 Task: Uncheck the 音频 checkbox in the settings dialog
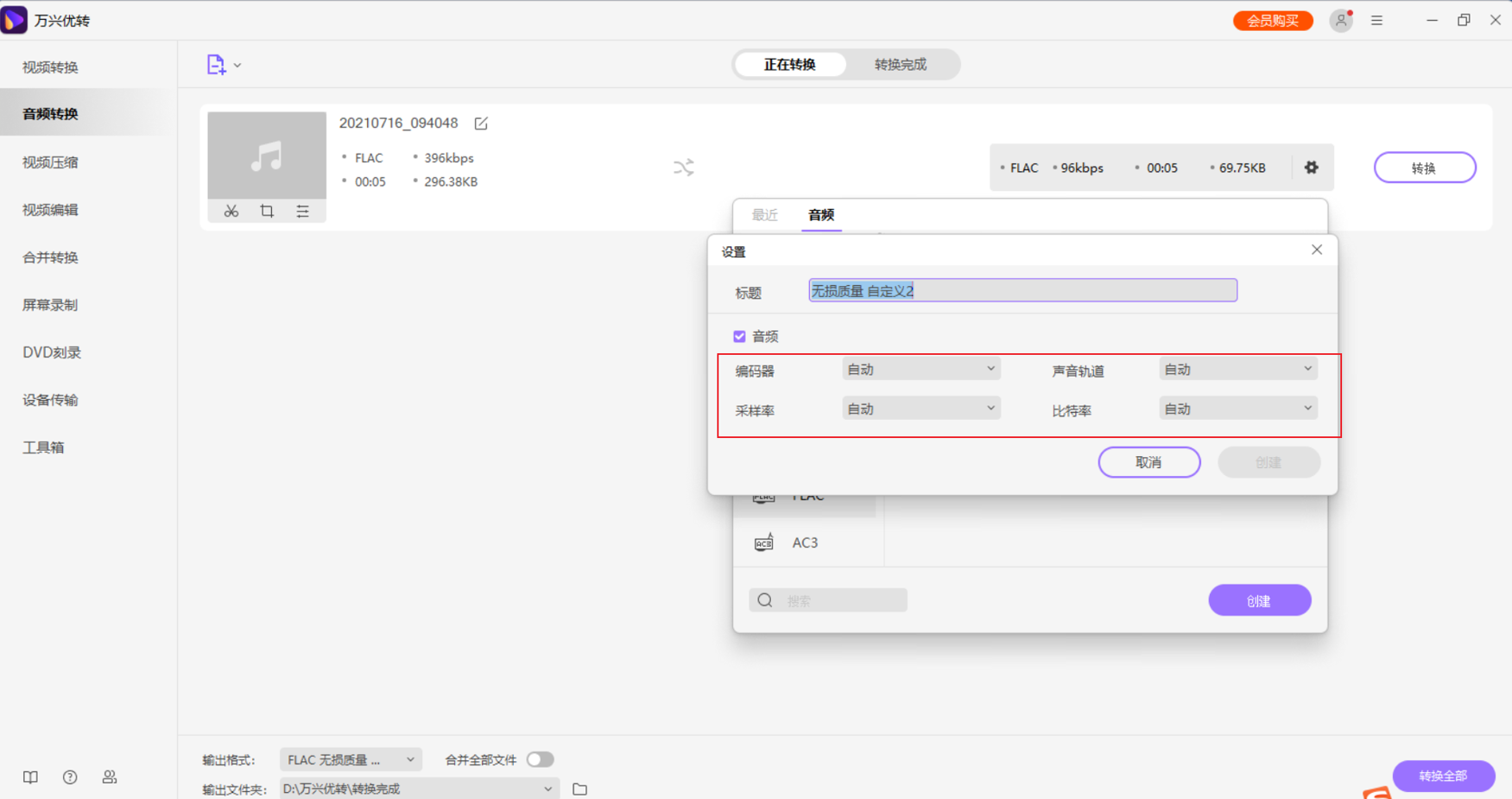(739, 336)
